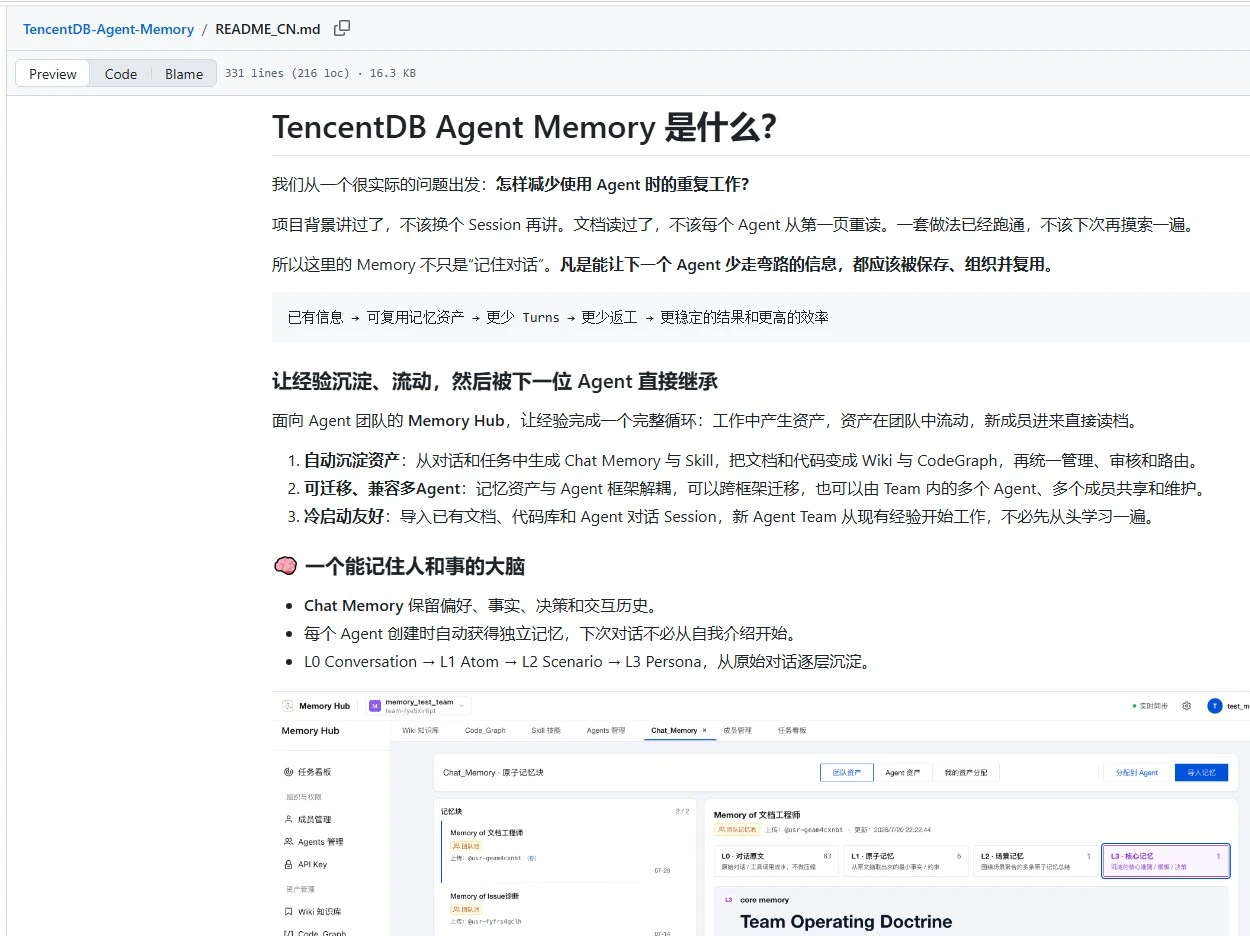
Task: Click the brain emoji before "一个能记住人和事的大脑"
Action: (285, 566)
